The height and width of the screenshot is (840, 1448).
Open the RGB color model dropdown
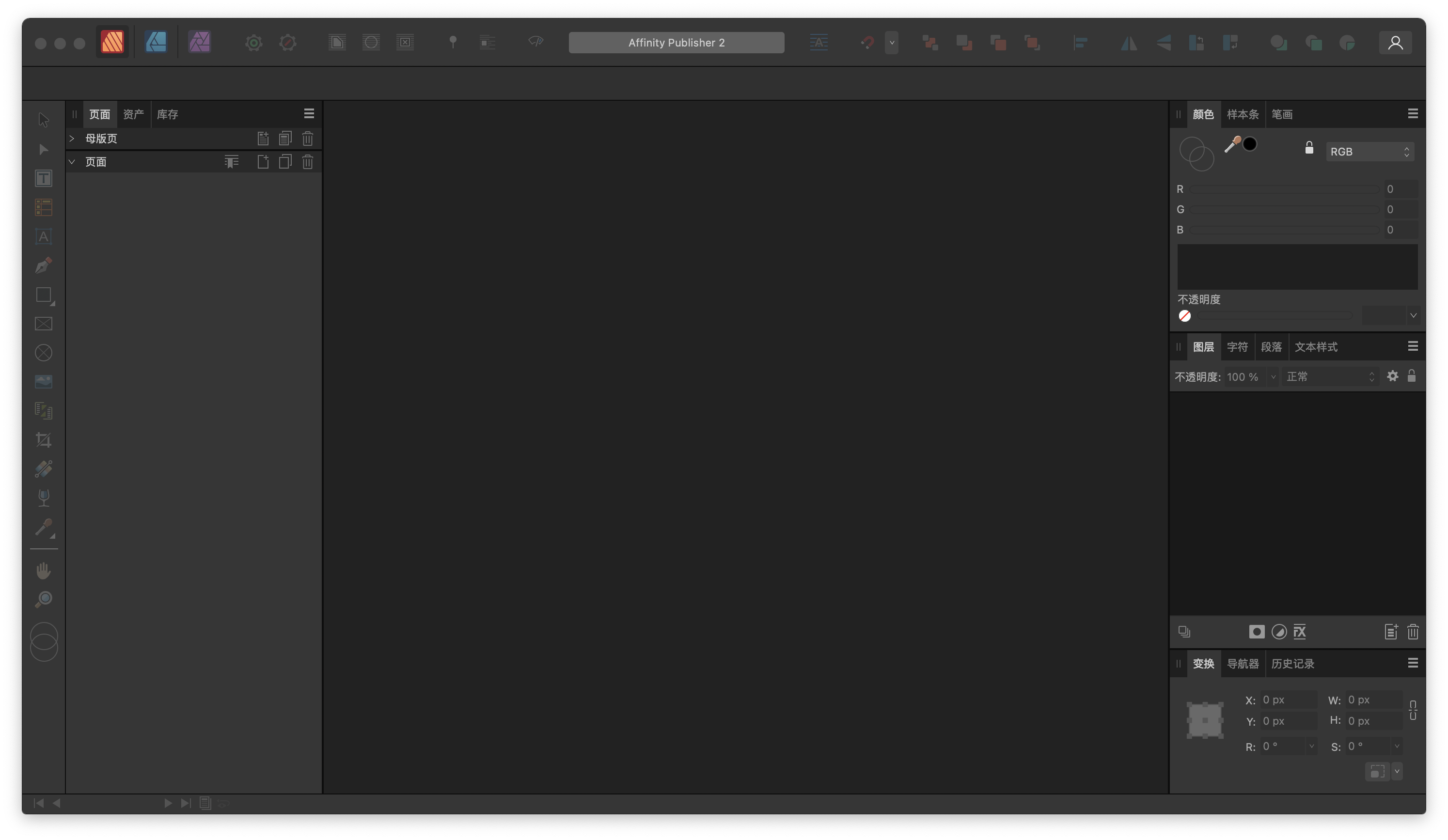pyautogui.click(x=1370, y=151)
